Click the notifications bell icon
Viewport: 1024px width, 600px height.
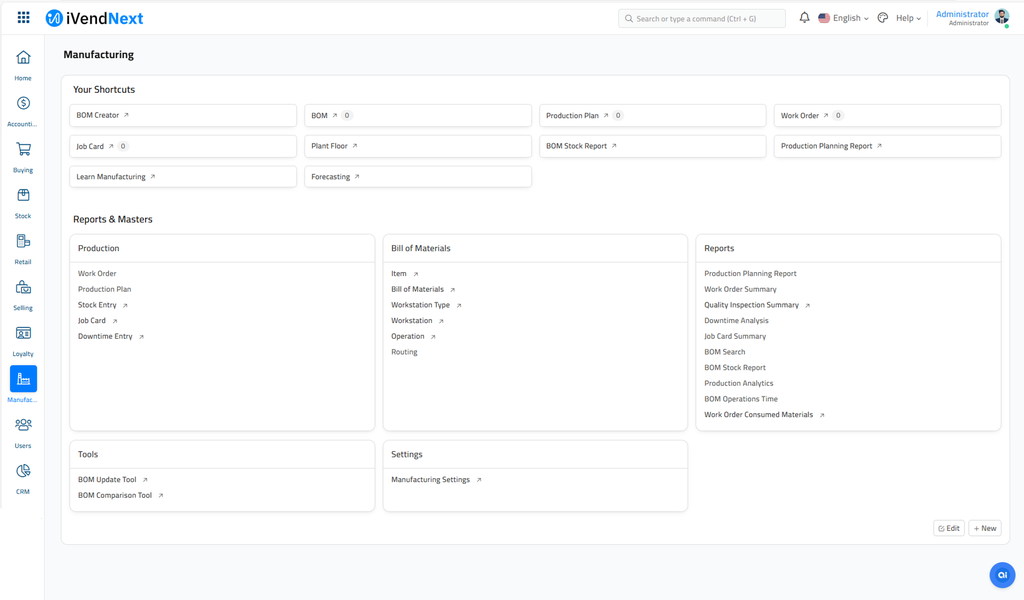click(804, 18)
